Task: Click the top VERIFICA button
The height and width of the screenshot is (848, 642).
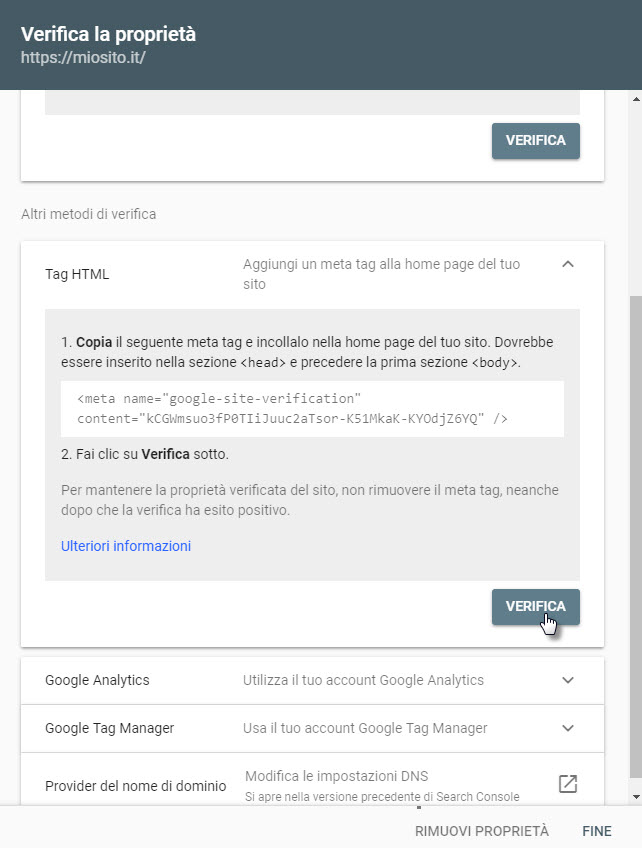Action: 535,141
